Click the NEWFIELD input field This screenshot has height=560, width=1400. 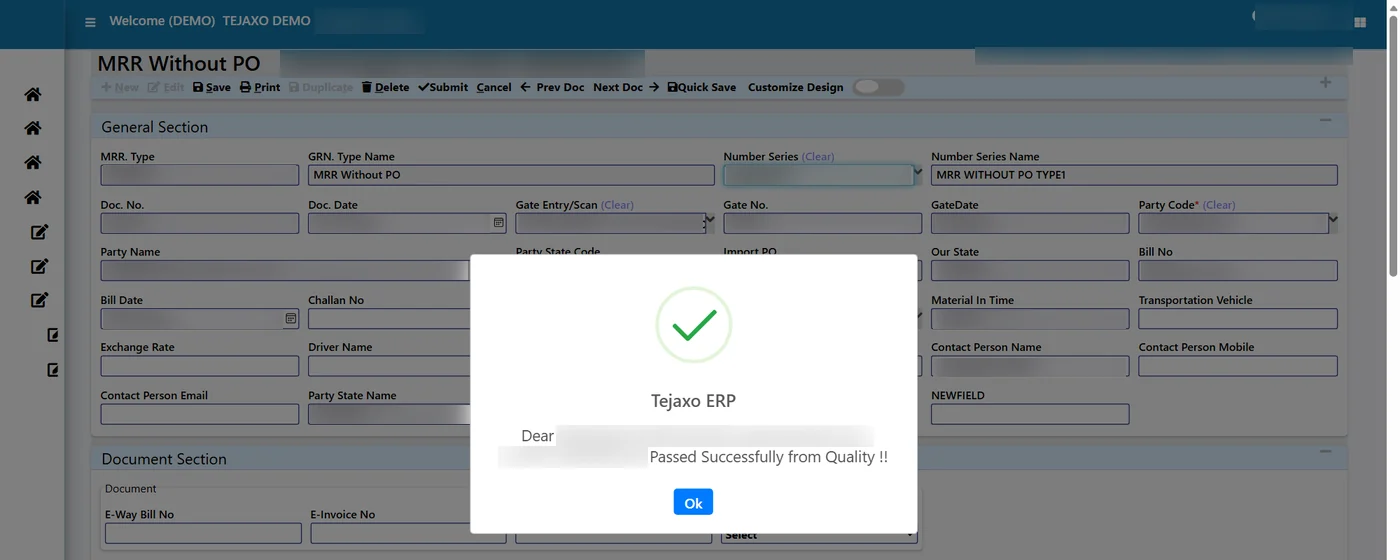click(1030, 414)
